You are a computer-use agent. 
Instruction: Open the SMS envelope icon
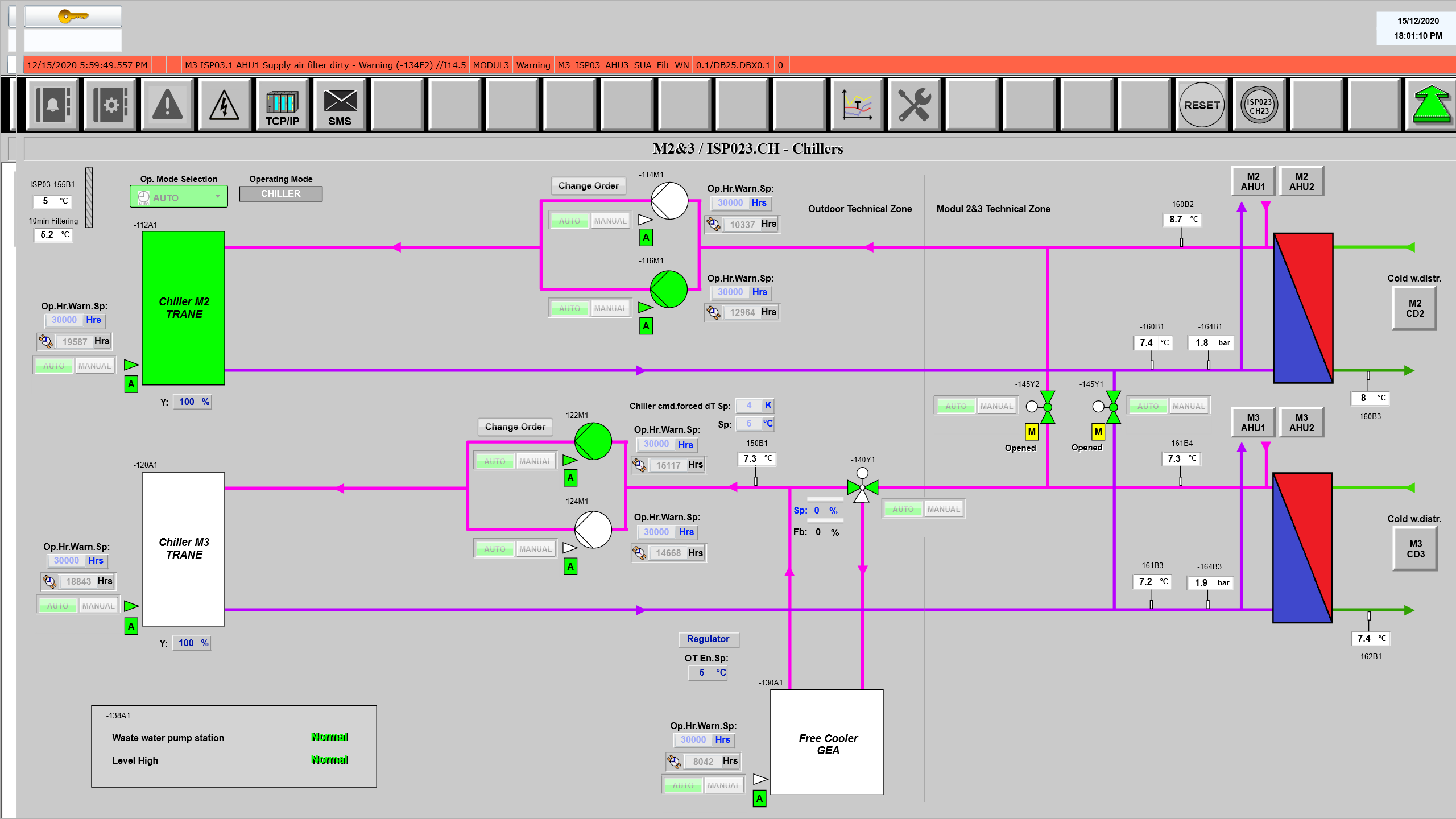(340, 105)
